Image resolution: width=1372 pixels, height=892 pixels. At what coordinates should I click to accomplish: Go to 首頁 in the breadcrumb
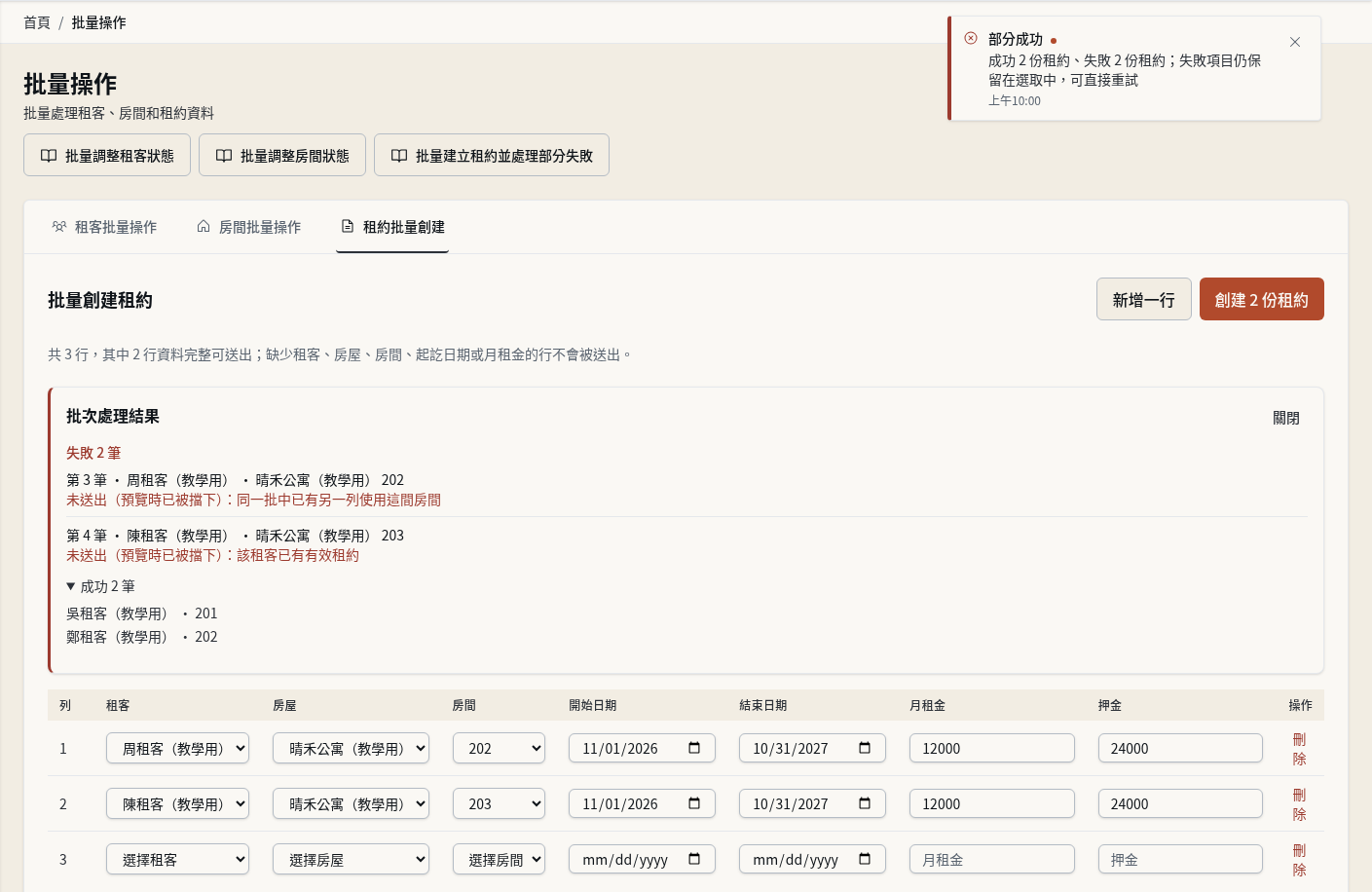(x=37, y=22)
